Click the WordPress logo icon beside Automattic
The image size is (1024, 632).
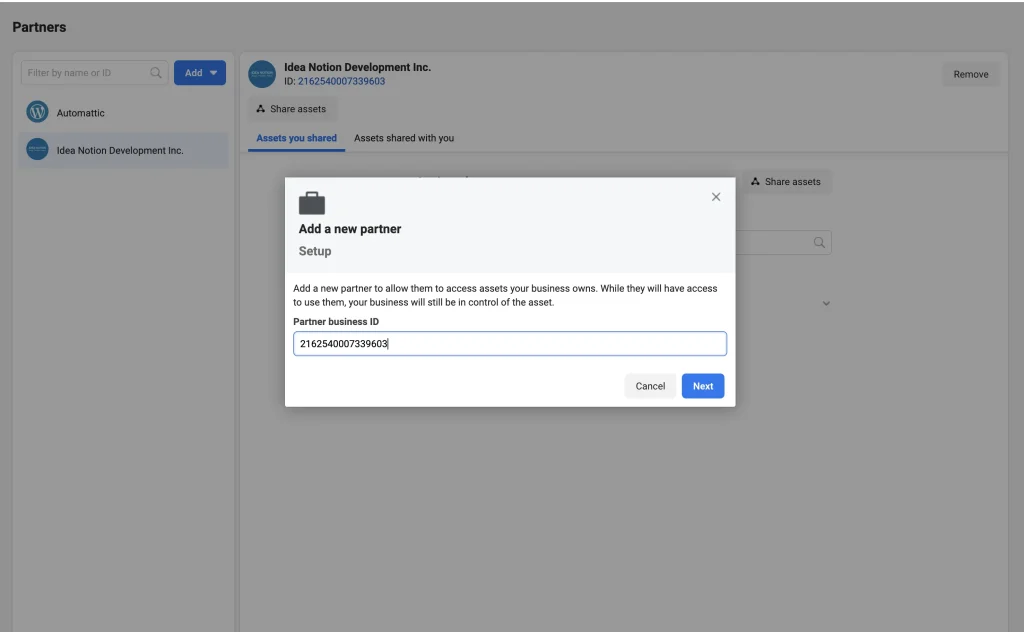[37, 112]
